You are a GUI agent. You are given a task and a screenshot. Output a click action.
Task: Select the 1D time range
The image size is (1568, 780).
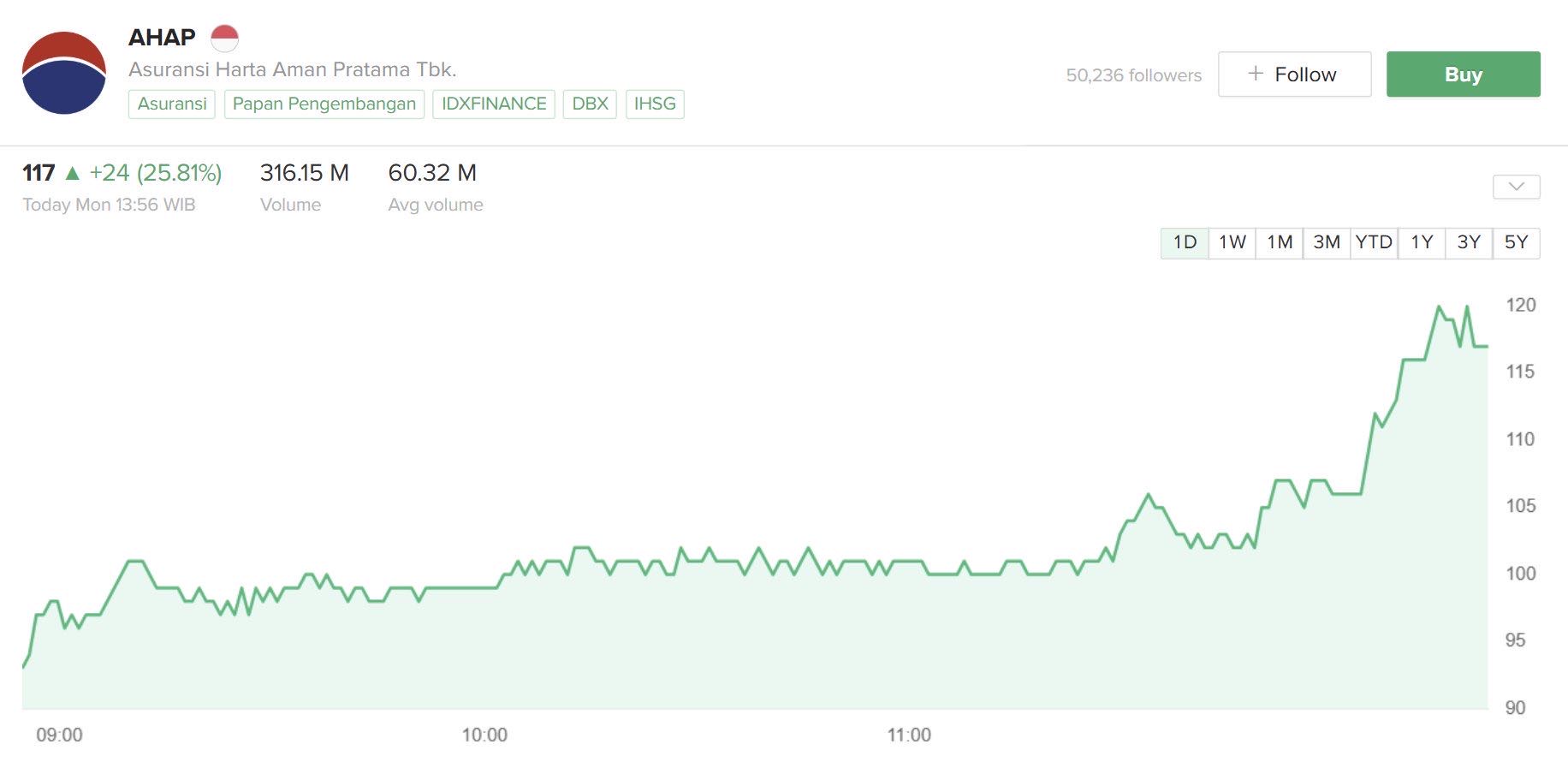click(1185, 242)
